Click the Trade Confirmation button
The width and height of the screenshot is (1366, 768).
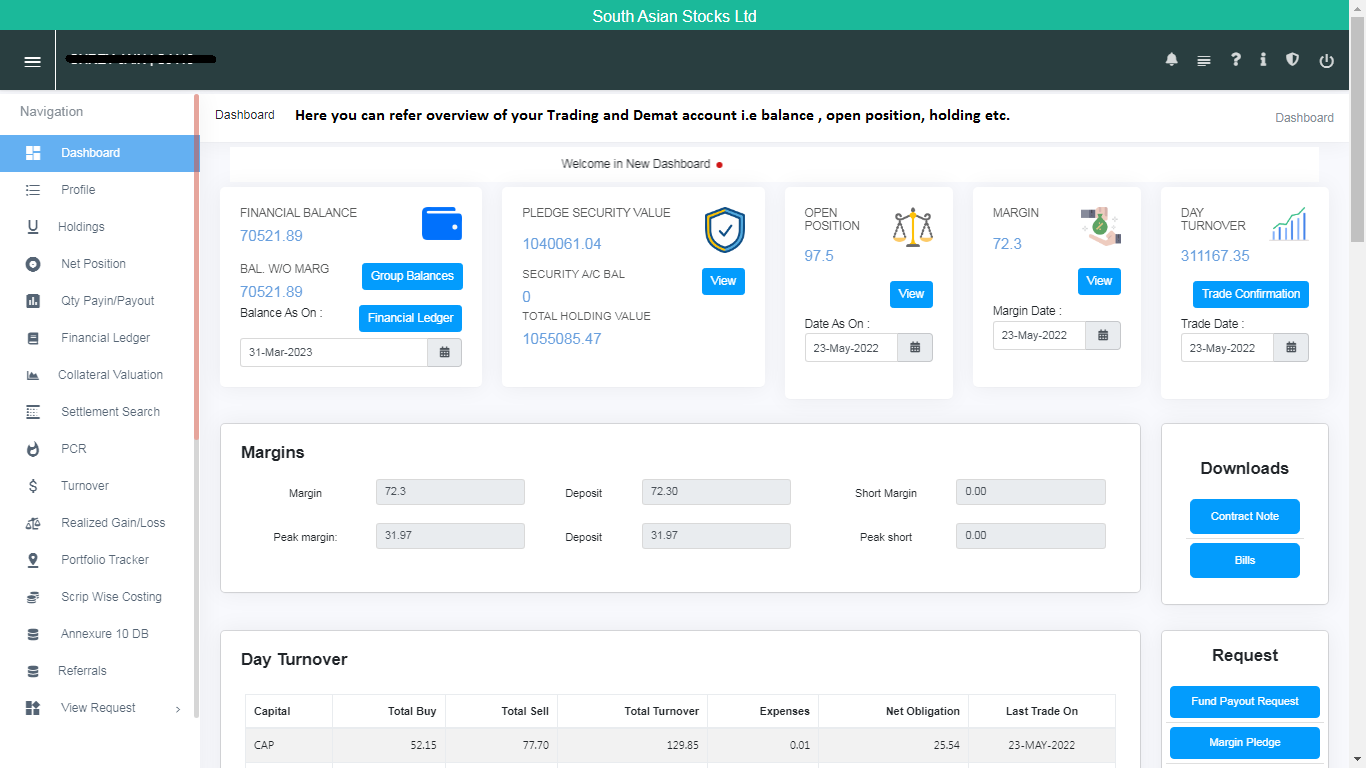1250,294
